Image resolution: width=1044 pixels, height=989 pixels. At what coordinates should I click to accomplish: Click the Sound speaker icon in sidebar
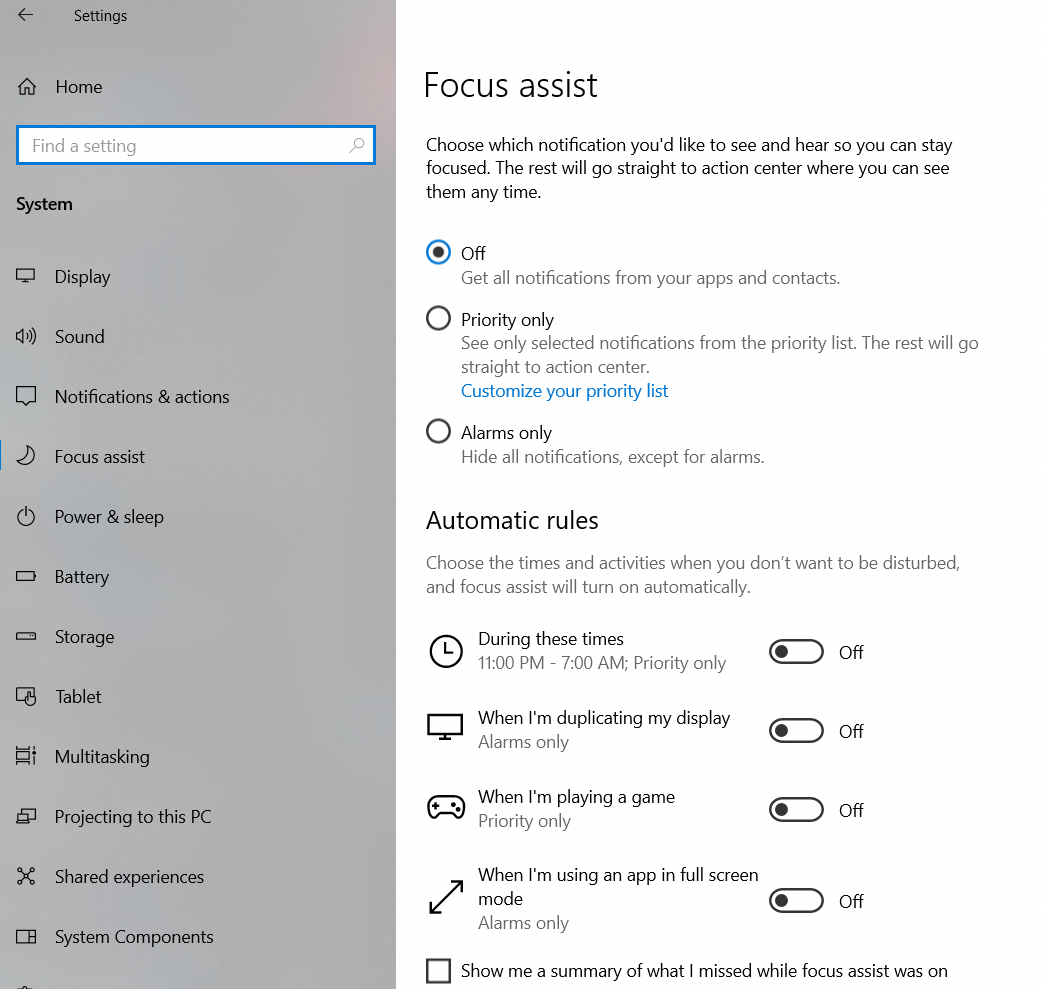(x=26, y=337)
